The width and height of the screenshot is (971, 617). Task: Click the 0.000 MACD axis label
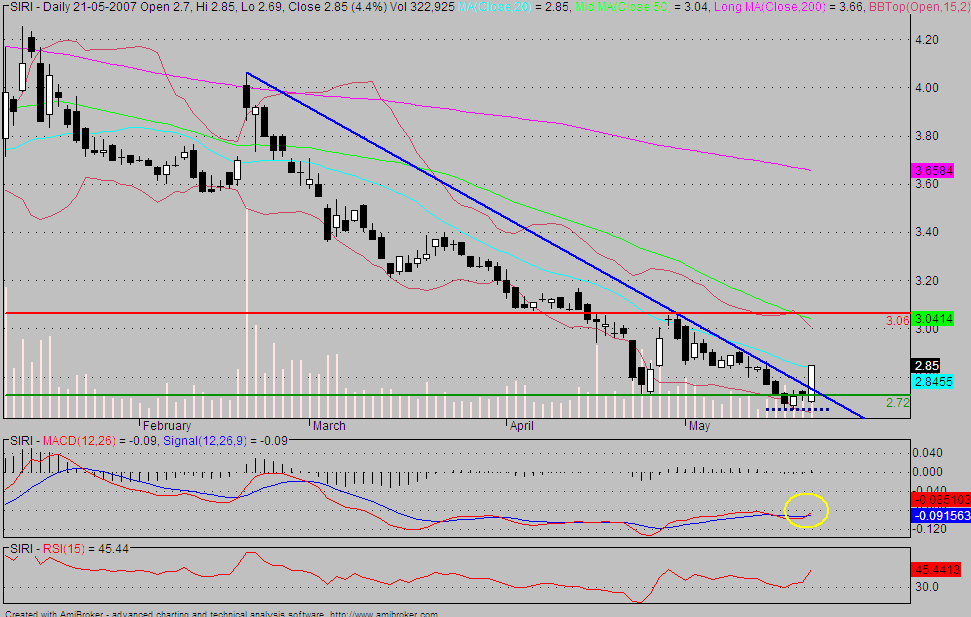[928, 472]
